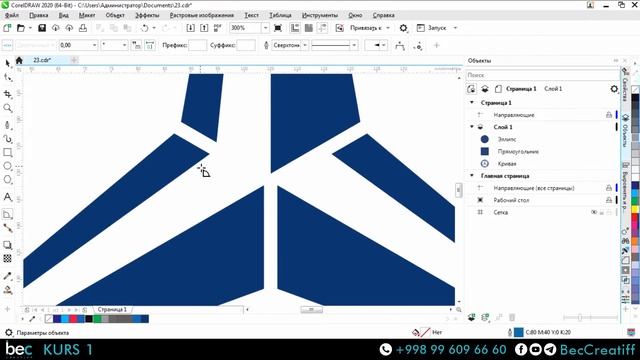
Task: Select the Transparency checkerboard tool
Action: click(x=7, y=258)
